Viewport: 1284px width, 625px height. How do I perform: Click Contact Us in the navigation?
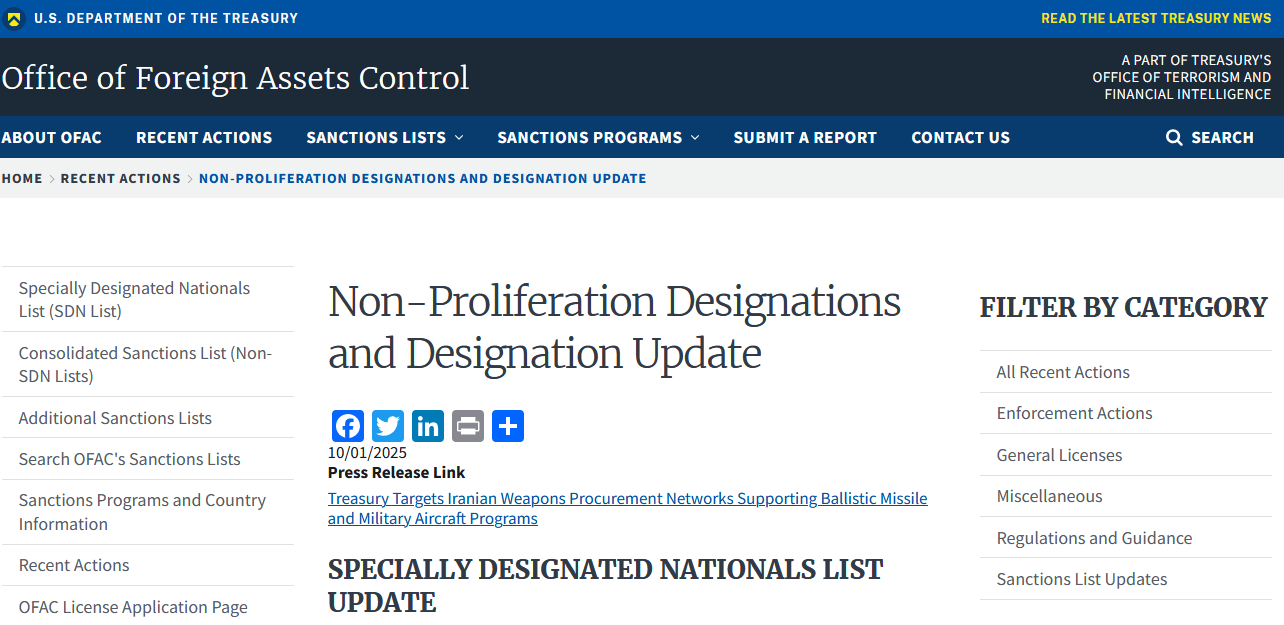pyautogui.click(x=960, y=138)
